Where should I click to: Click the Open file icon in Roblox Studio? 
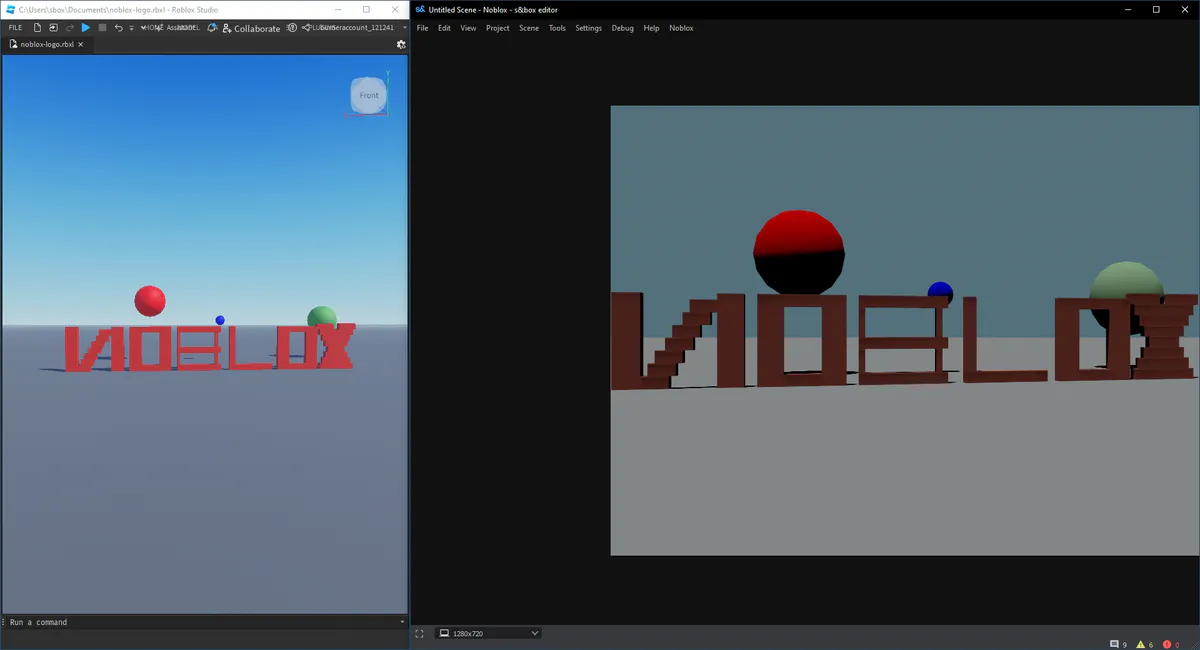[x=53, y=28]
